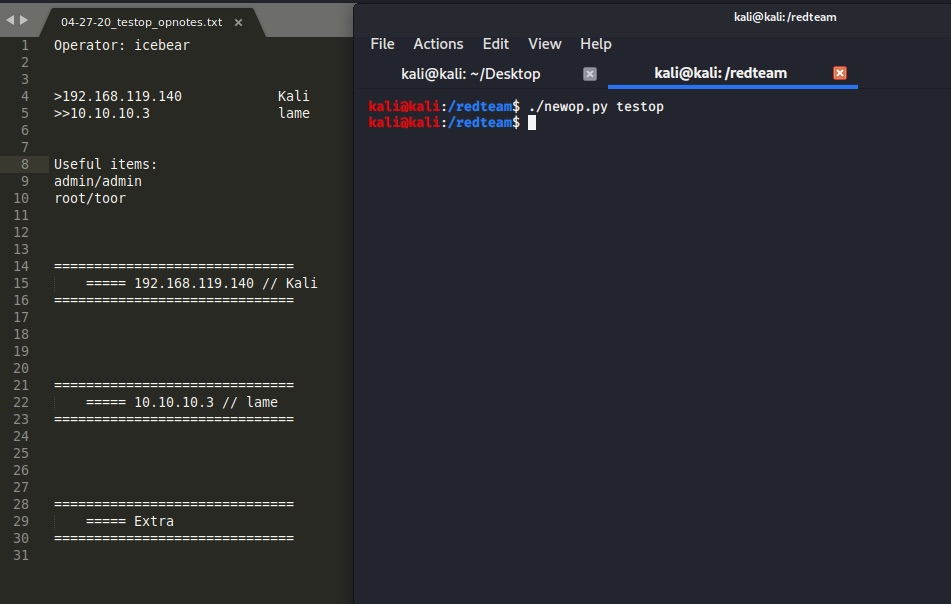Screen dimensions: 951x604
Task: Click the red close icon on /redteam tab
Action: (840, 72)
